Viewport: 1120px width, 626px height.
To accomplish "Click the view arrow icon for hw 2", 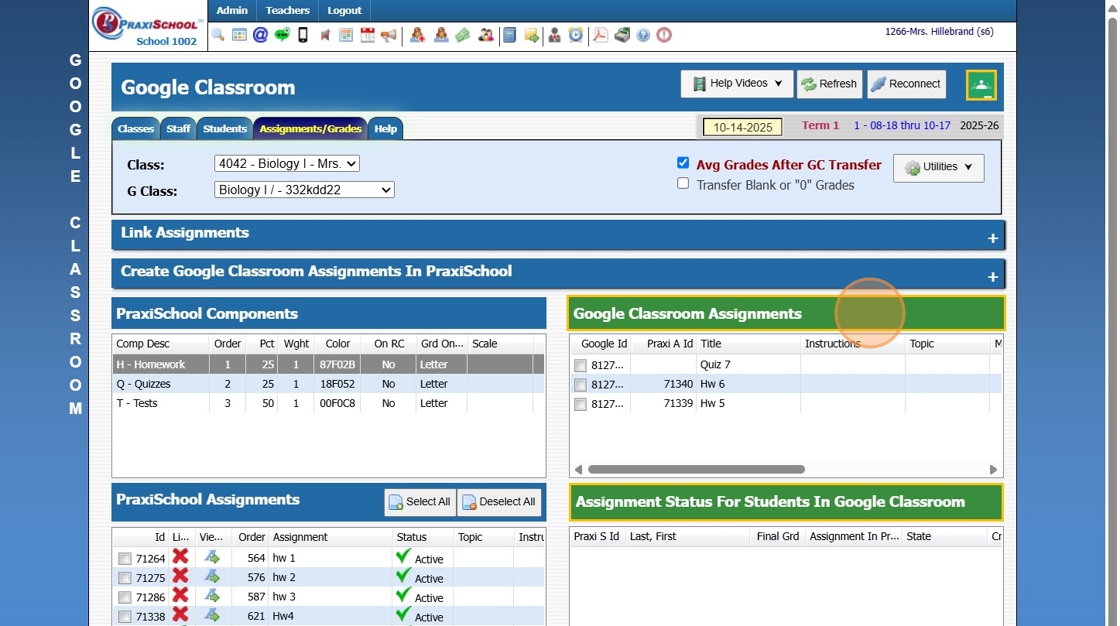I will (212, 576).
